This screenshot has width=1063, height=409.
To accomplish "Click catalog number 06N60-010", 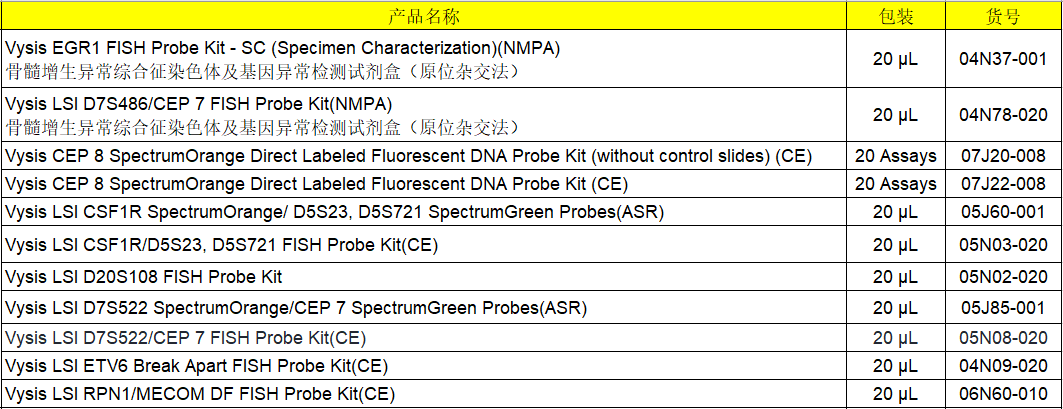I will [1003, 394].
